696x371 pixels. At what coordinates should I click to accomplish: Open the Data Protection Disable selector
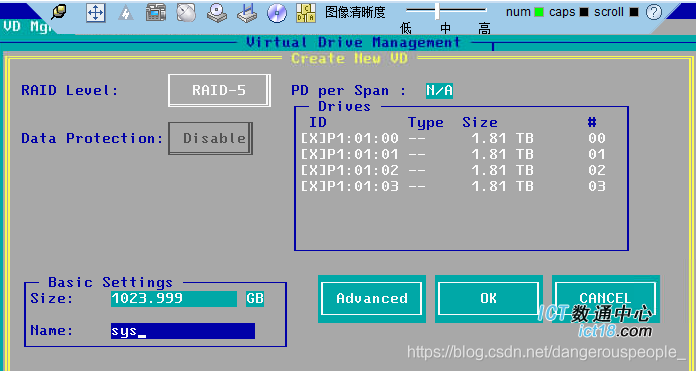pos(210,138)
